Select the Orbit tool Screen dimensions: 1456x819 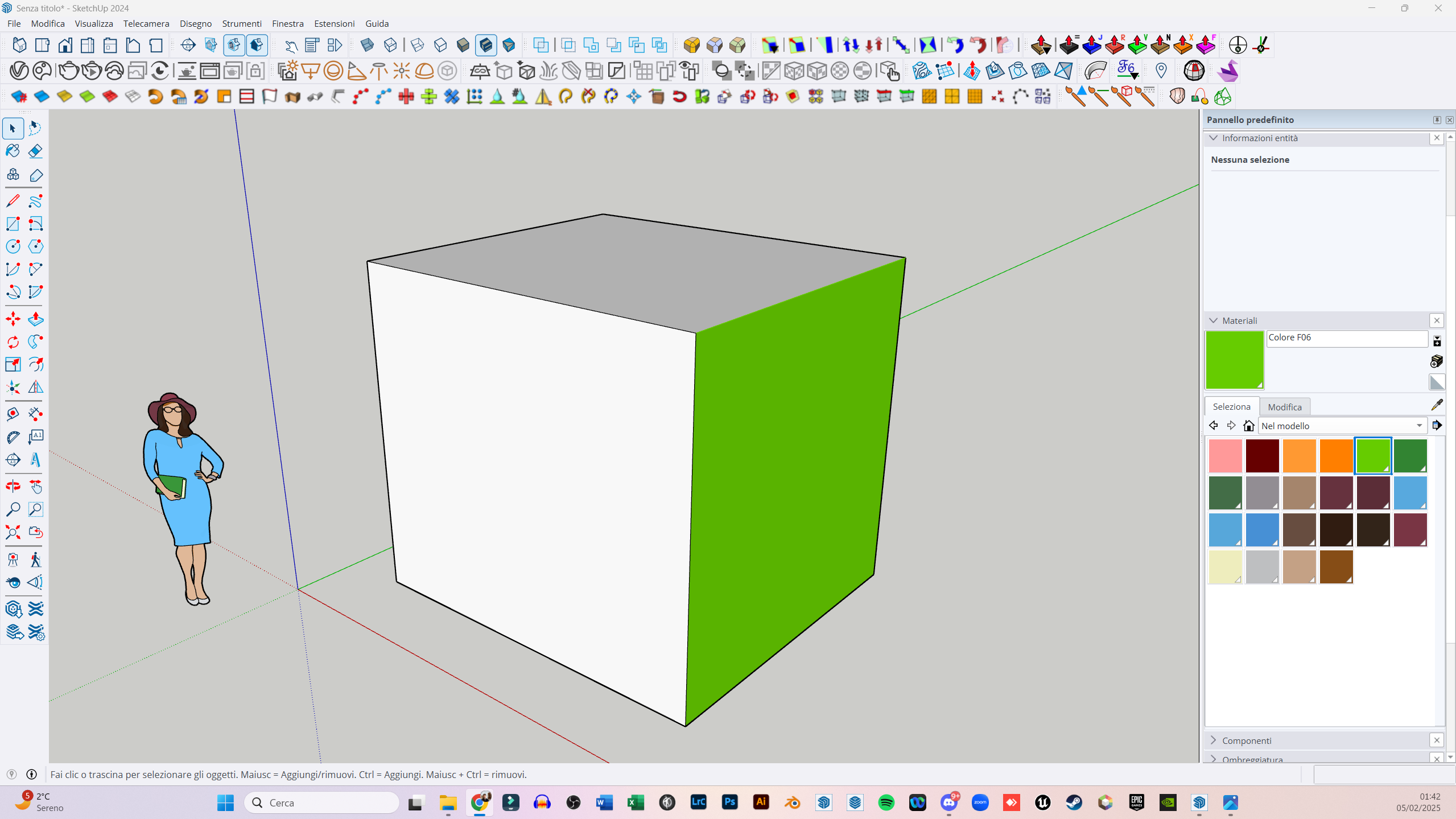tap(13, 487)
